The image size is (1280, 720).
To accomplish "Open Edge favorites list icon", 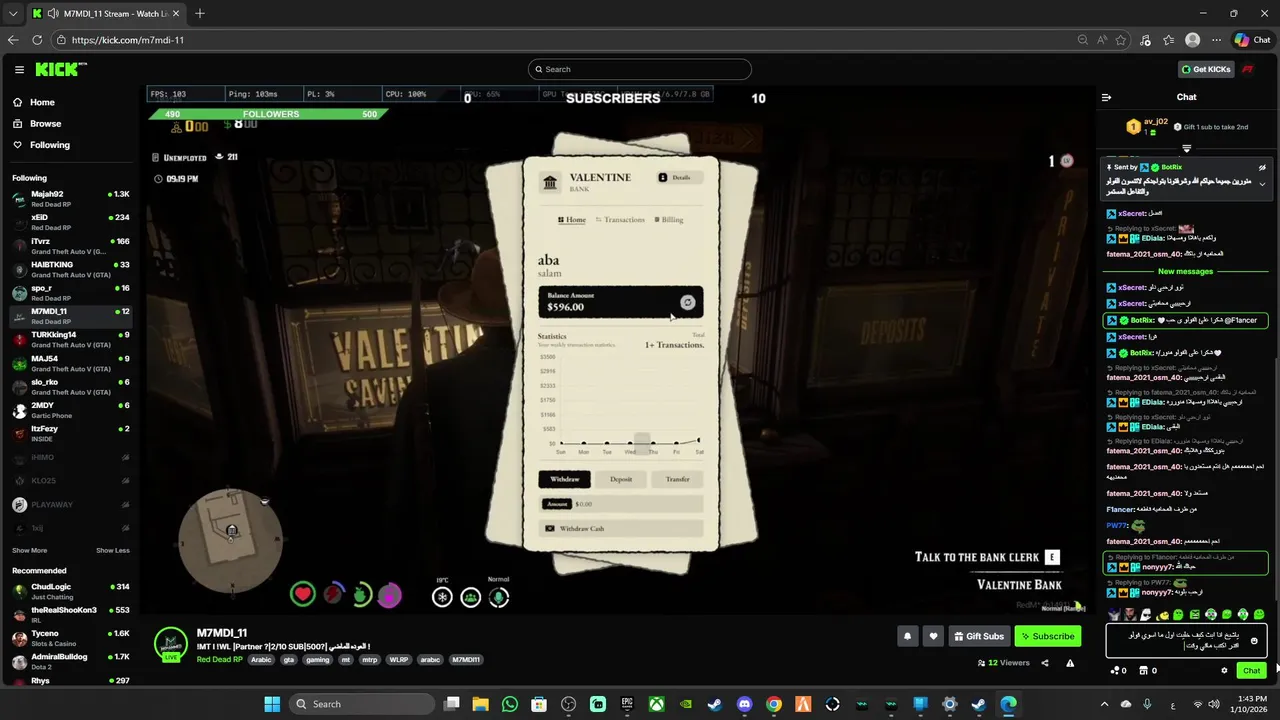I will (1169, 40).
